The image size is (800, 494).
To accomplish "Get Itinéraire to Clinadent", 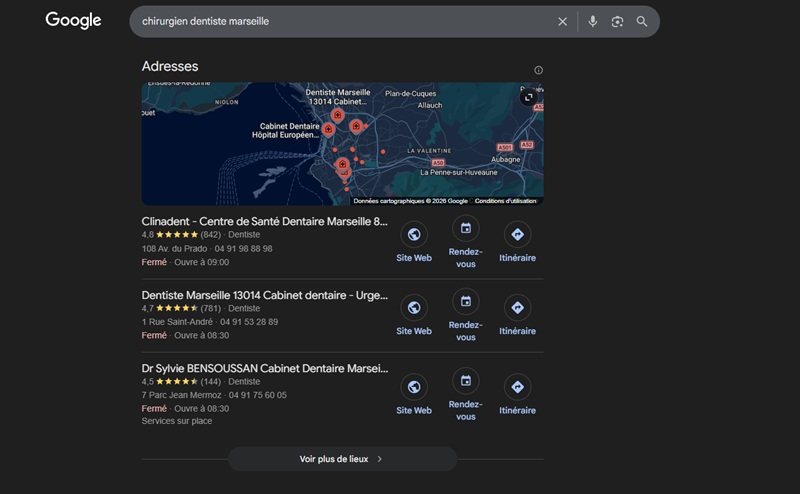I will 517,235.
